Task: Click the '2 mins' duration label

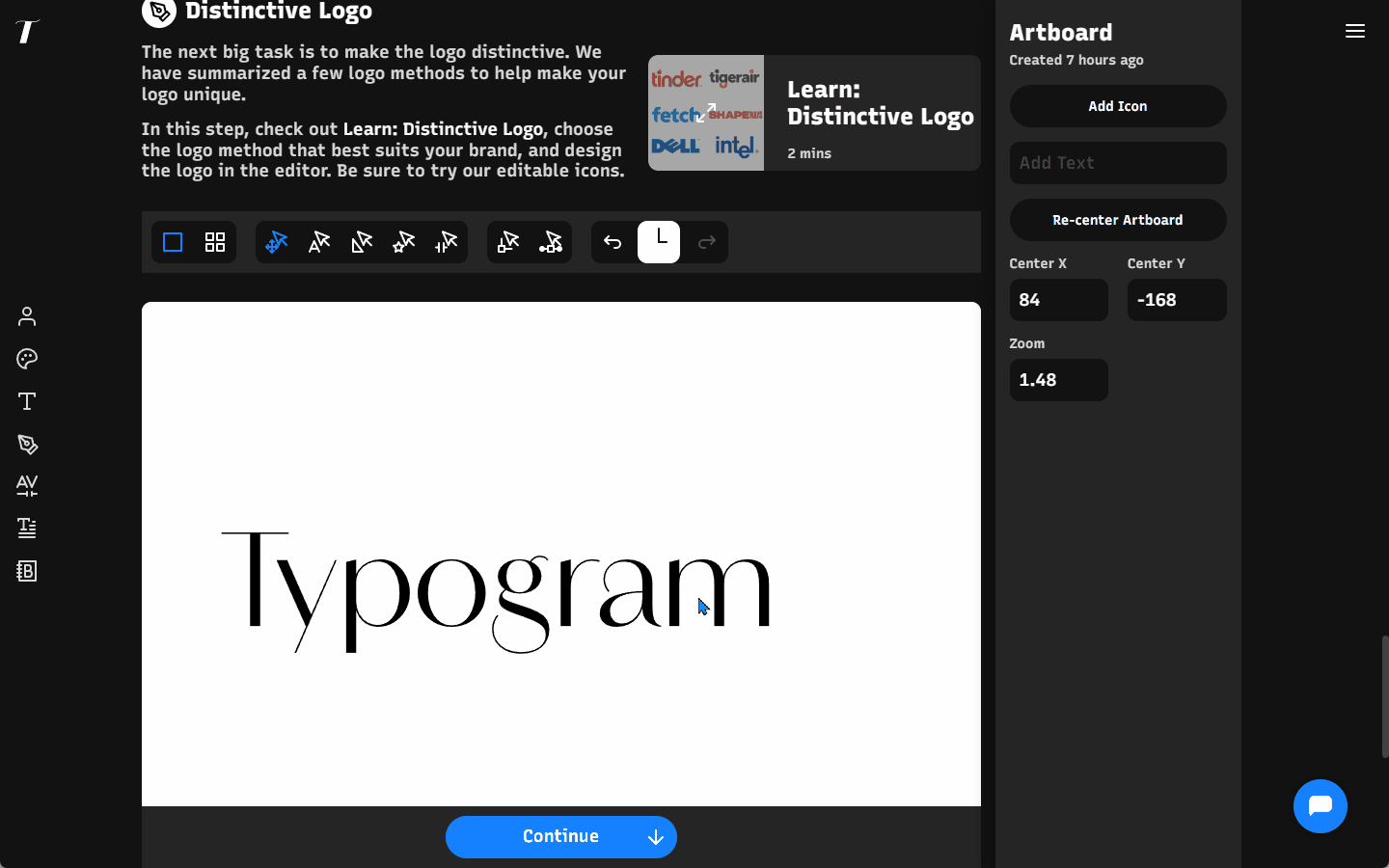Action: pyautogui.click(x=809, y=153)
